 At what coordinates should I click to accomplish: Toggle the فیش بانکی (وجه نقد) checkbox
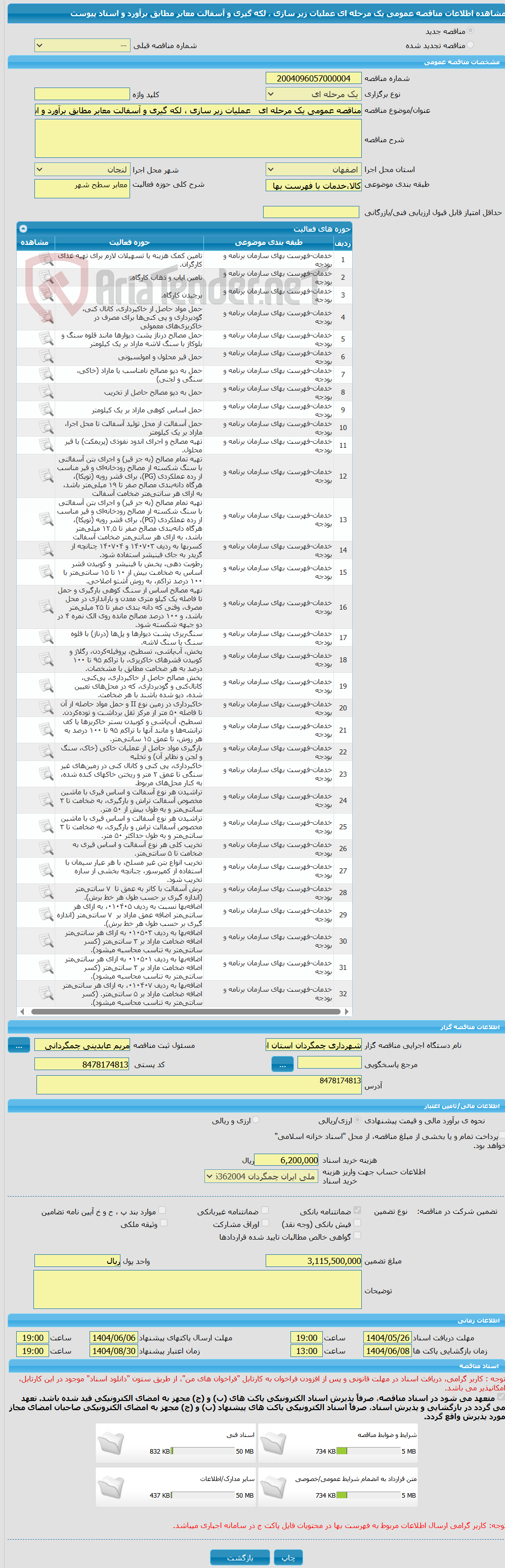(x=357, y=1222)
